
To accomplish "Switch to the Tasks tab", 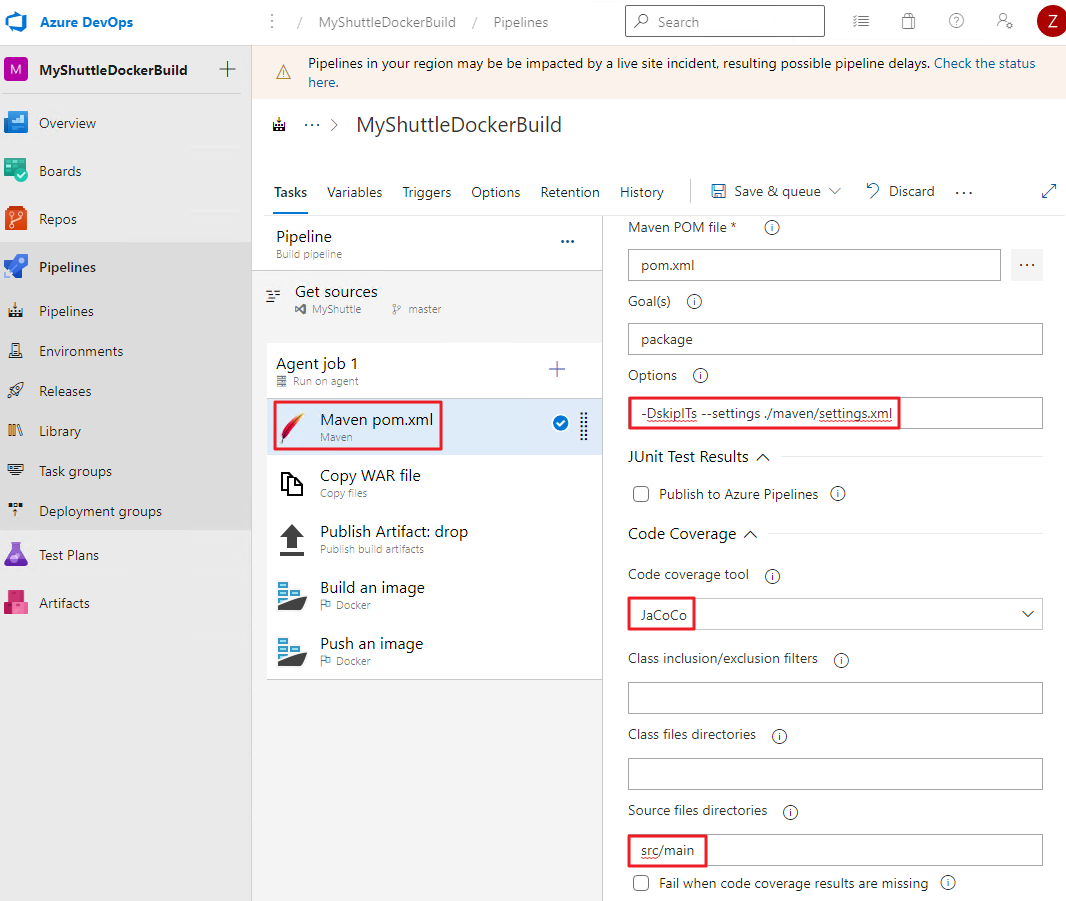I will click(x=290, y=192).
